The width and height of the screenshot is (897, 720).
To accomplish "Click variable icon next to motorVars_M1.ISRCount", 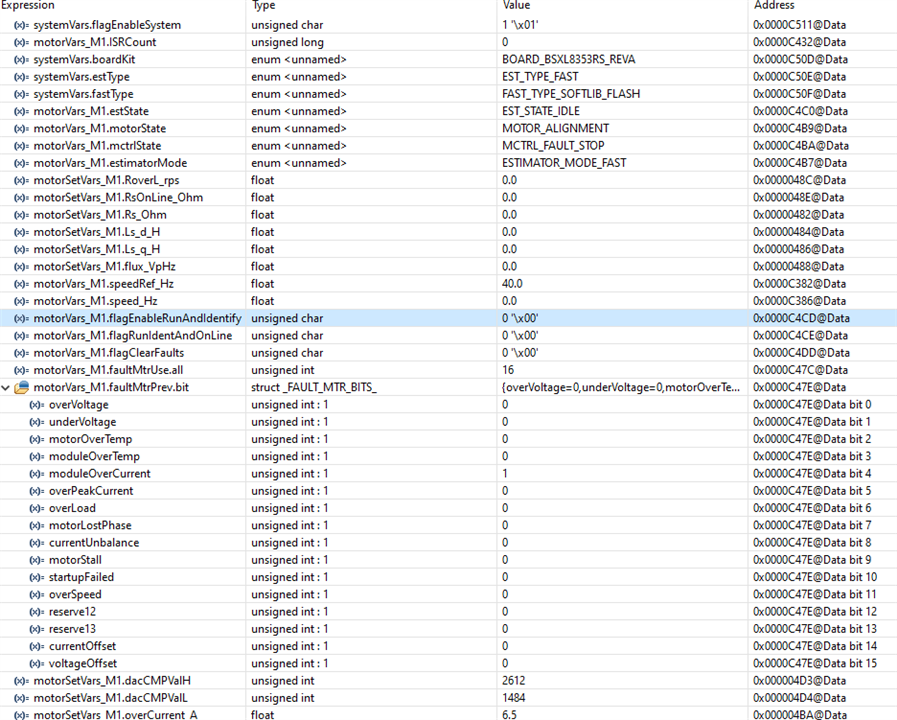I will click(x=21, y=42).
